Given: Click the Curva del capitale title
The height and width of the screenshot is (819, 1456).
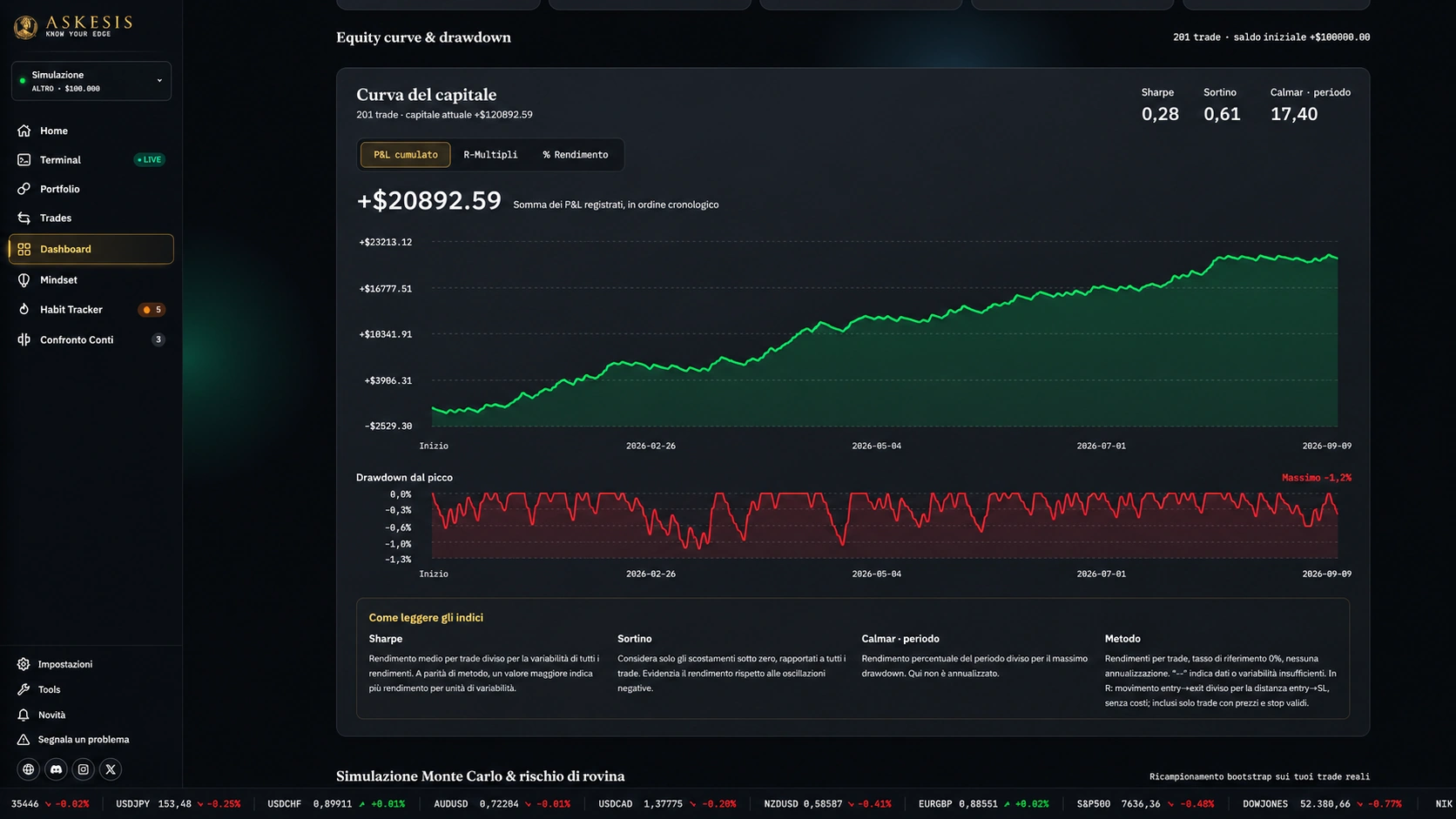Looking at the screenshot, I should pyautogui.click(x=427, y=95).
